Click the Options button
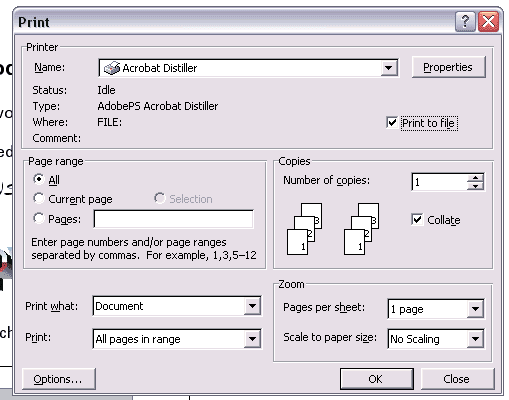The height and width of the screenshot is (400, 509). [59, 379]
